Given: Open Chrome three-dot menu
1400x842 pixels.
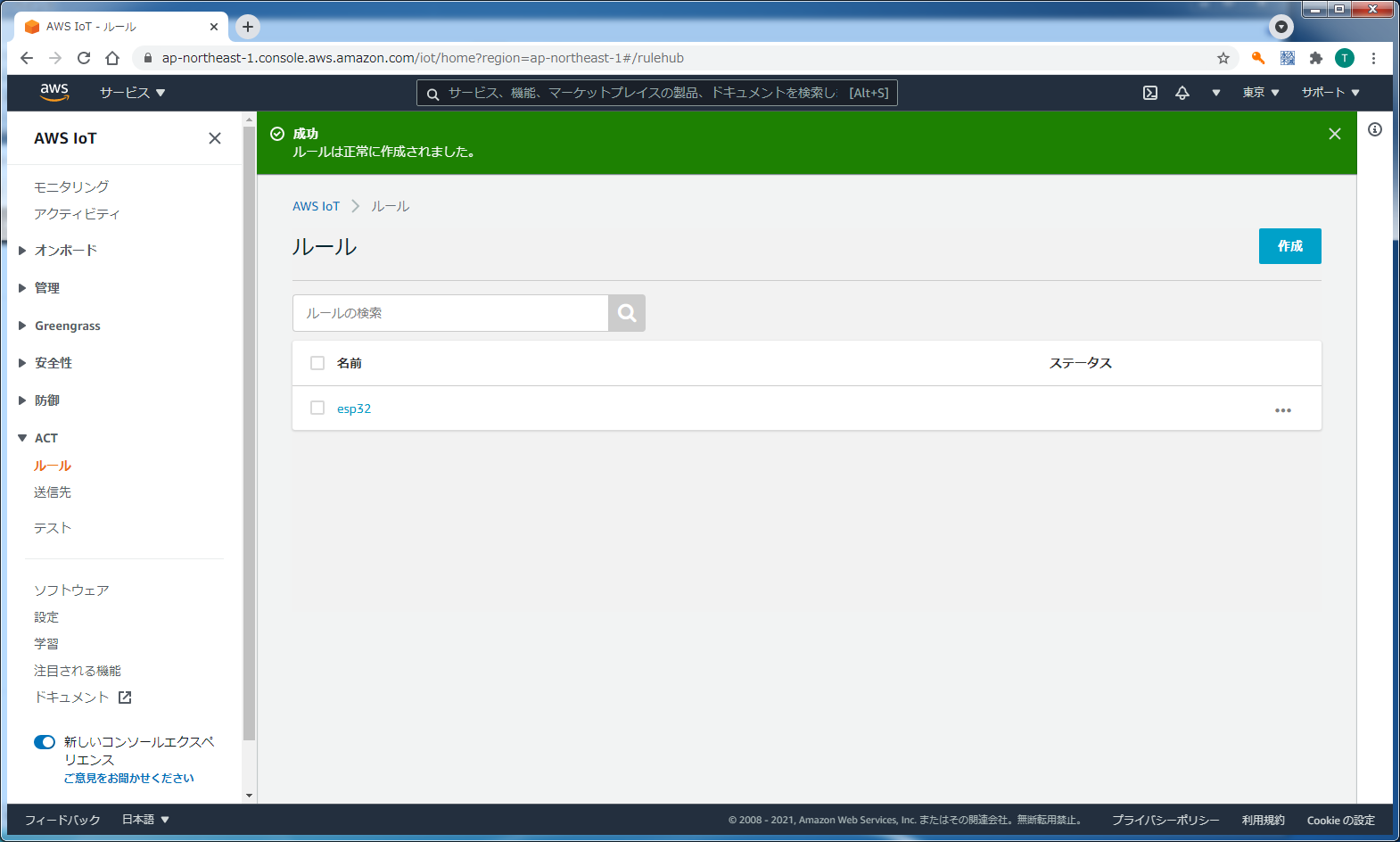Looking at the screenshot, I should click(1373, 58).
